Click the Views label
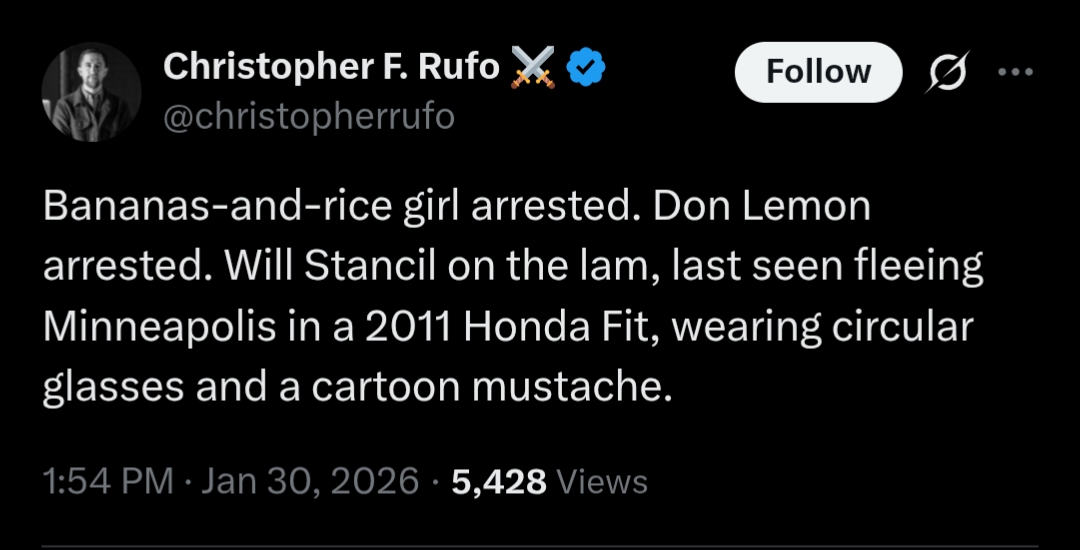Screen dimensions: 1080x550 602,483
